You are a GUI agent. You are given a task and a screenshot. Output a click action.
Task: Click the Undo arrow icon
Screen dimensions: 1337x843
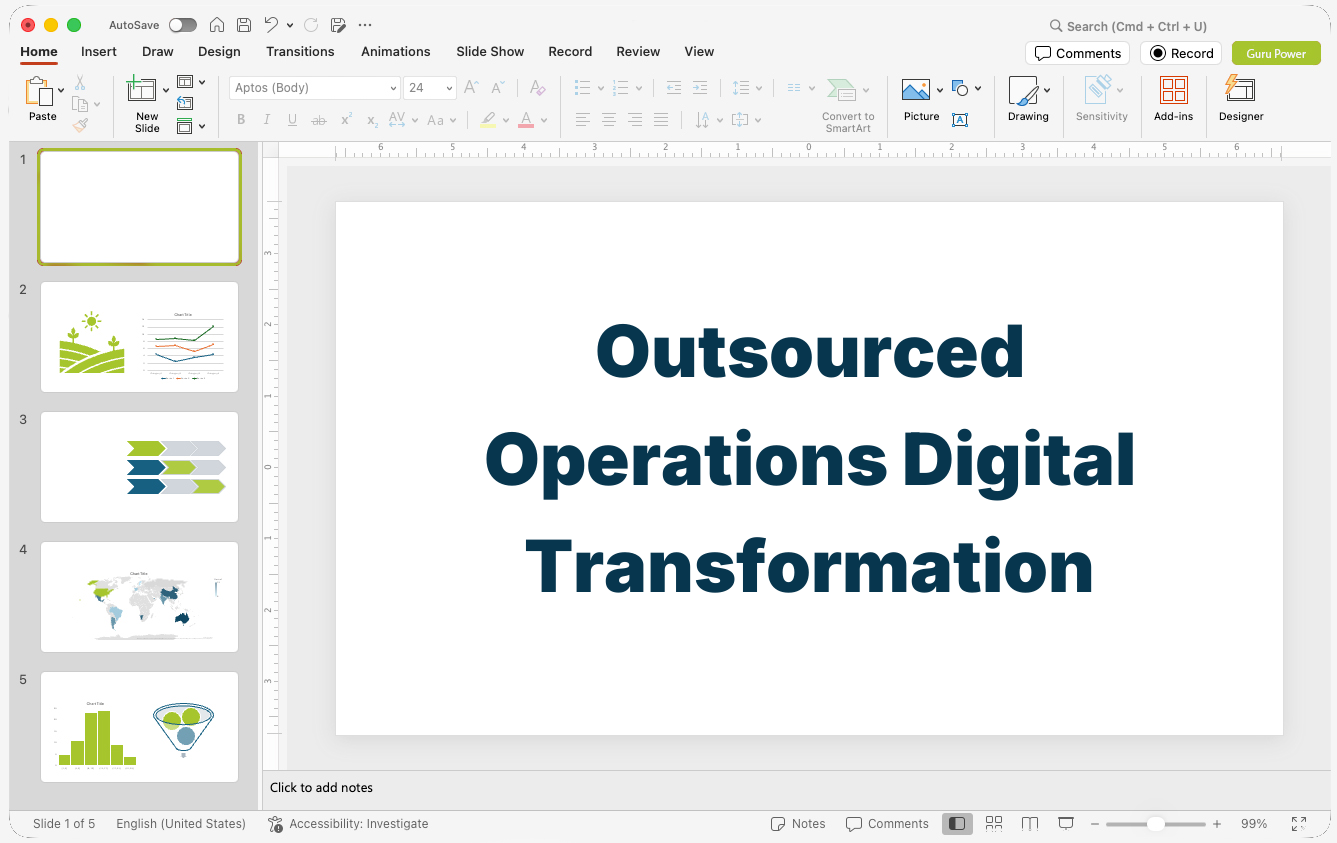point(271,25)
